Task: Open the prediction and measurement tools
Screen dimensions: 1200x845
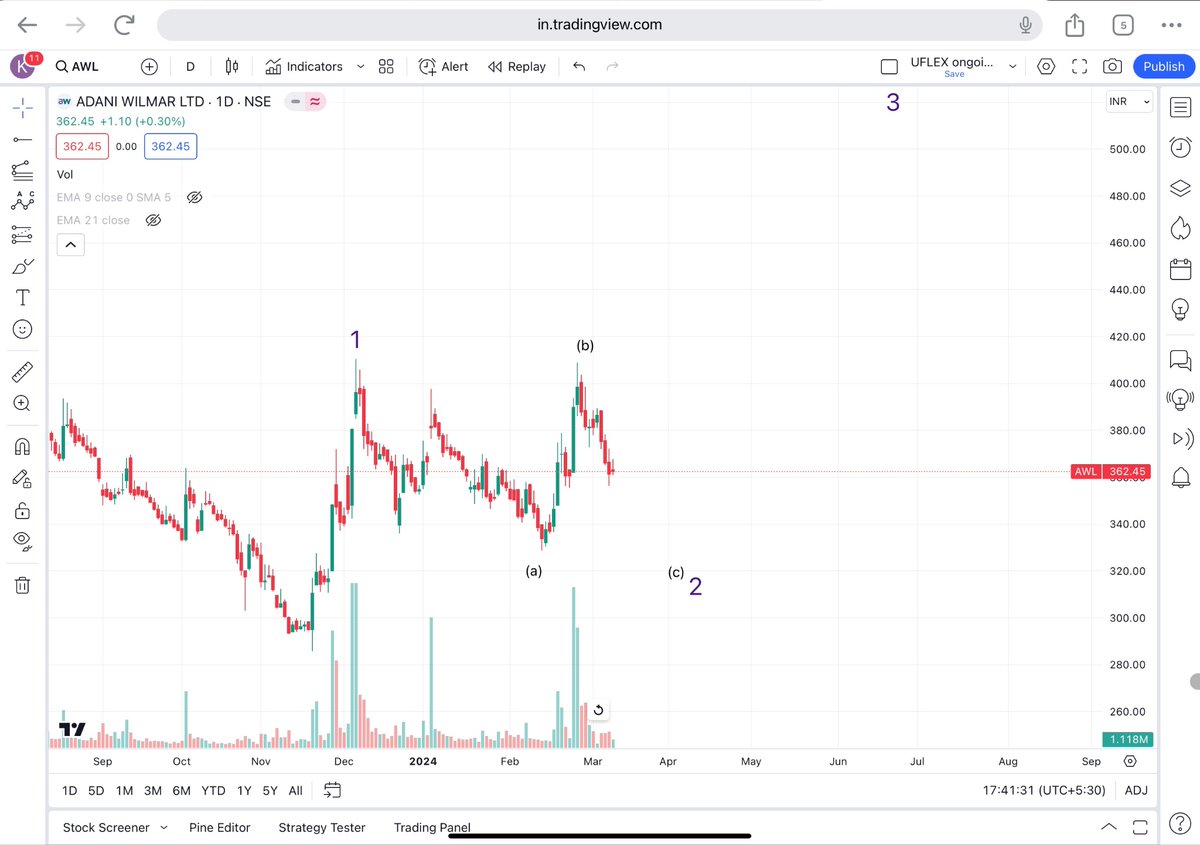Action: 22,234
